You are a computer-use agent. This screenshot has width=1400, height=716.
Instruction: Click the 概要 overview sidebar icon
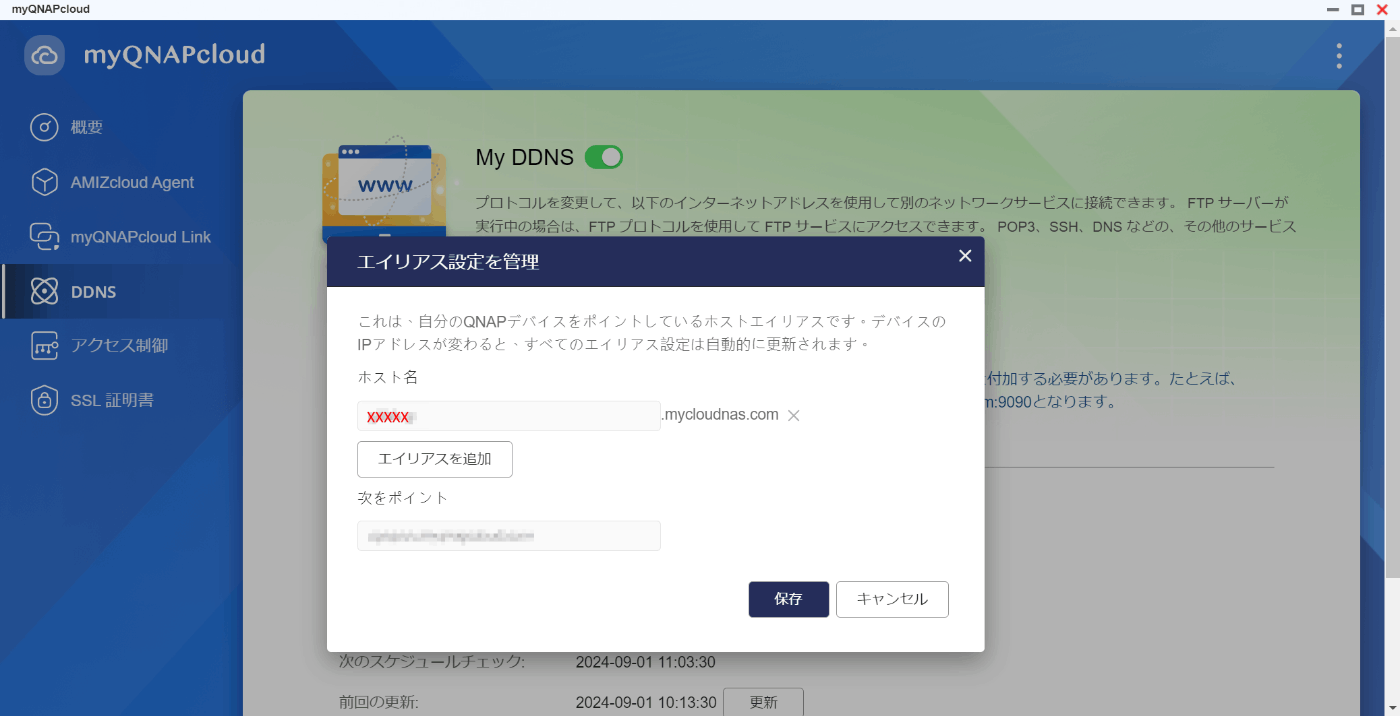[x=45, y=128]
